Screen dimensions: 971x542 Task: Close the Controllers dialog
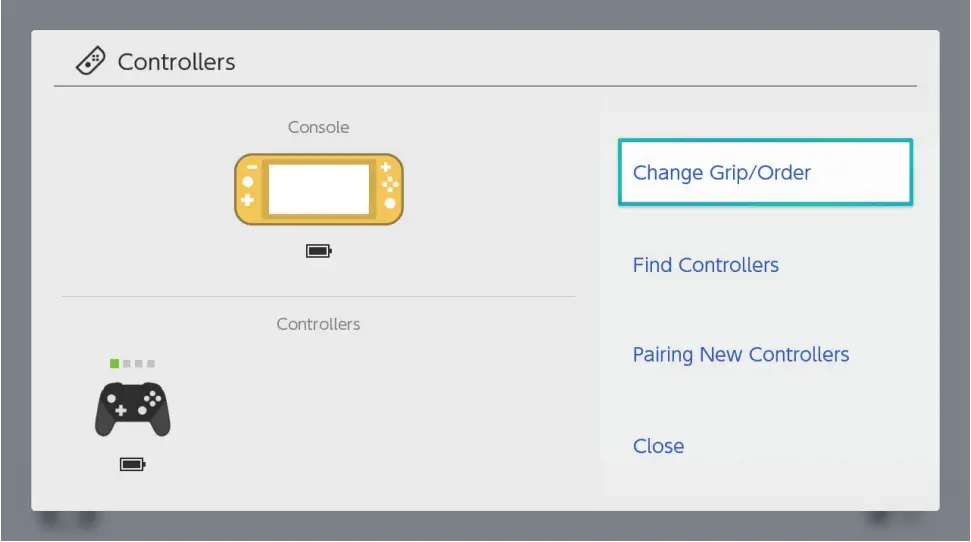[x=658, y=446]
